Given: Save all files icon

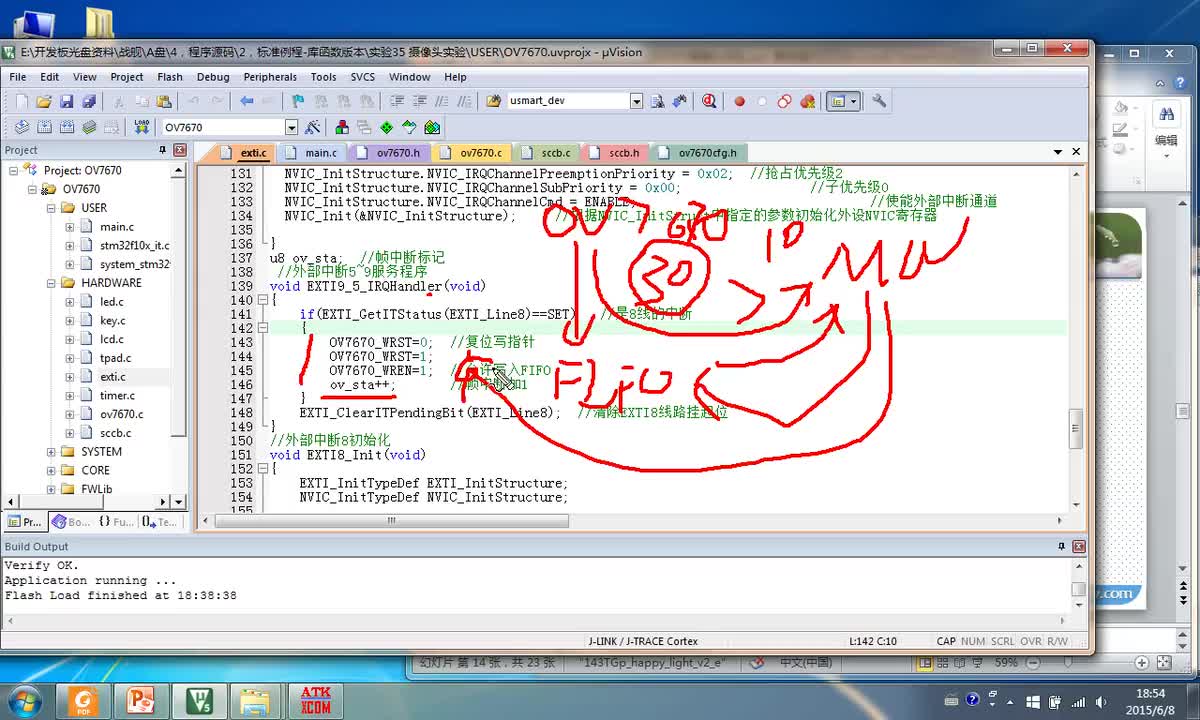Looking at the screenshot, I should click(x=88, y=101).
